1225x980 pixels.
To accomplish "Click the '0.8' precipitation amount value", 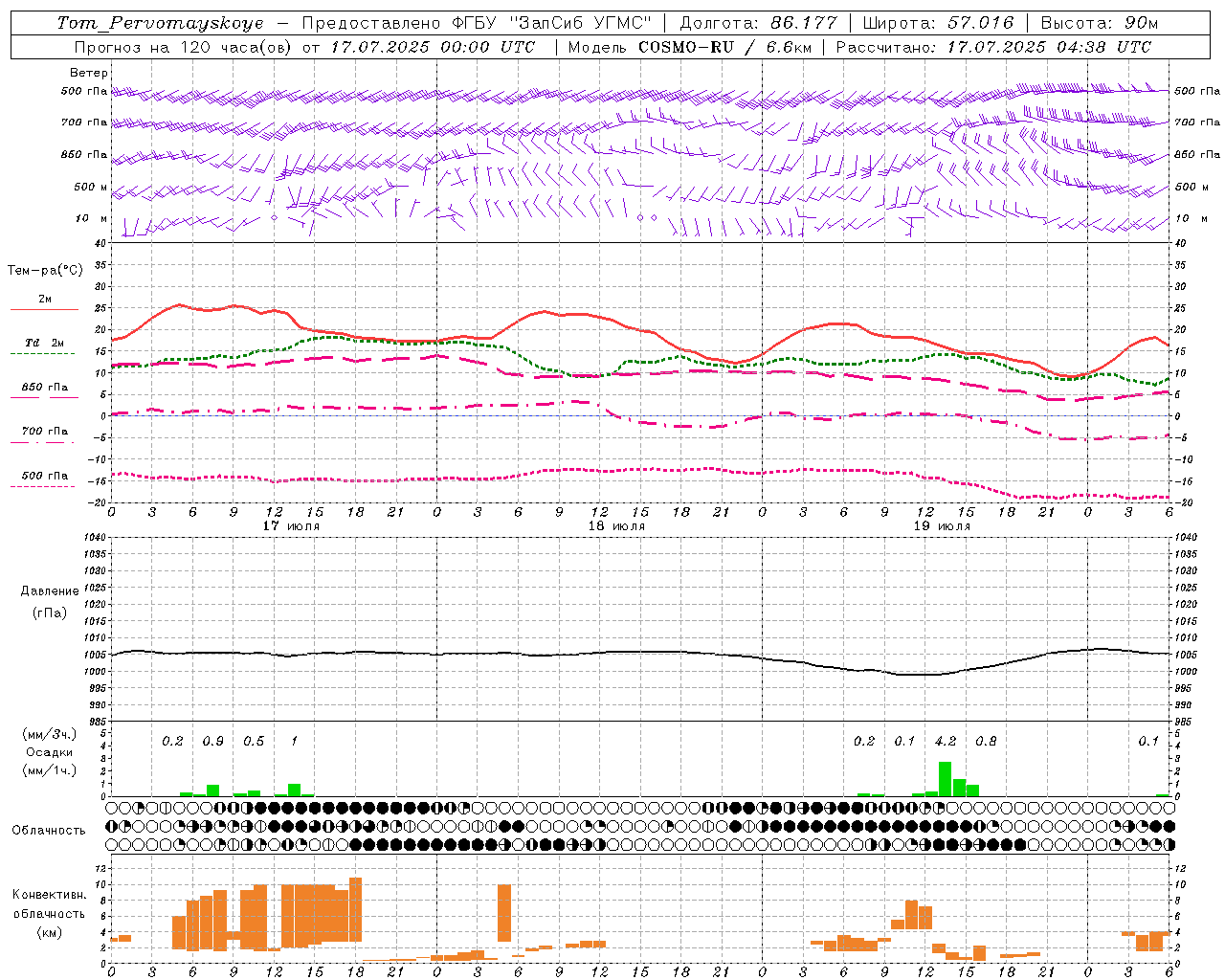I will 986,741.
